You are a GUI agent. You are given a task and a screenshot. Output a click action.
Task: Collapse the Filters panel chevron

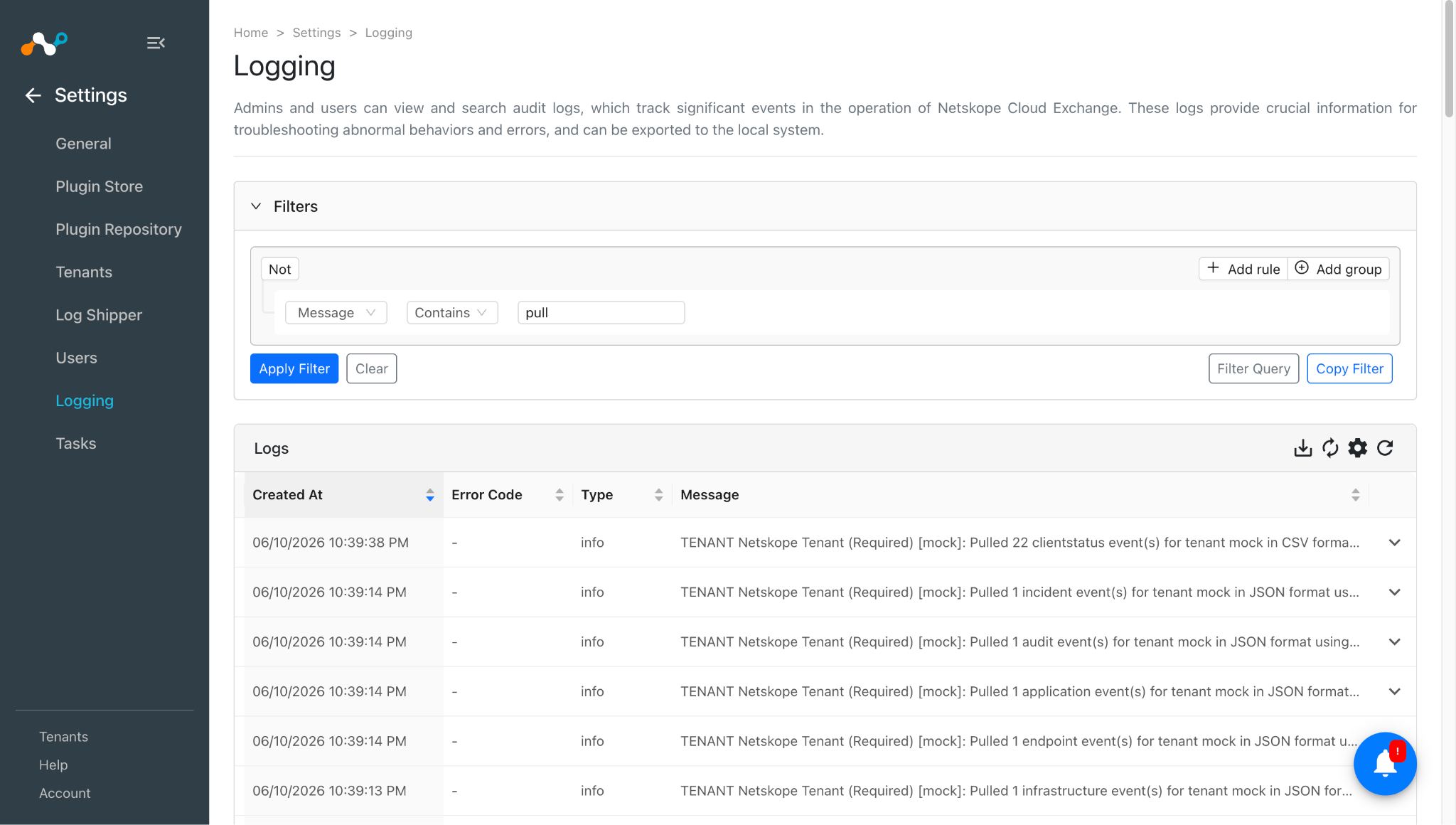[256, 206]
